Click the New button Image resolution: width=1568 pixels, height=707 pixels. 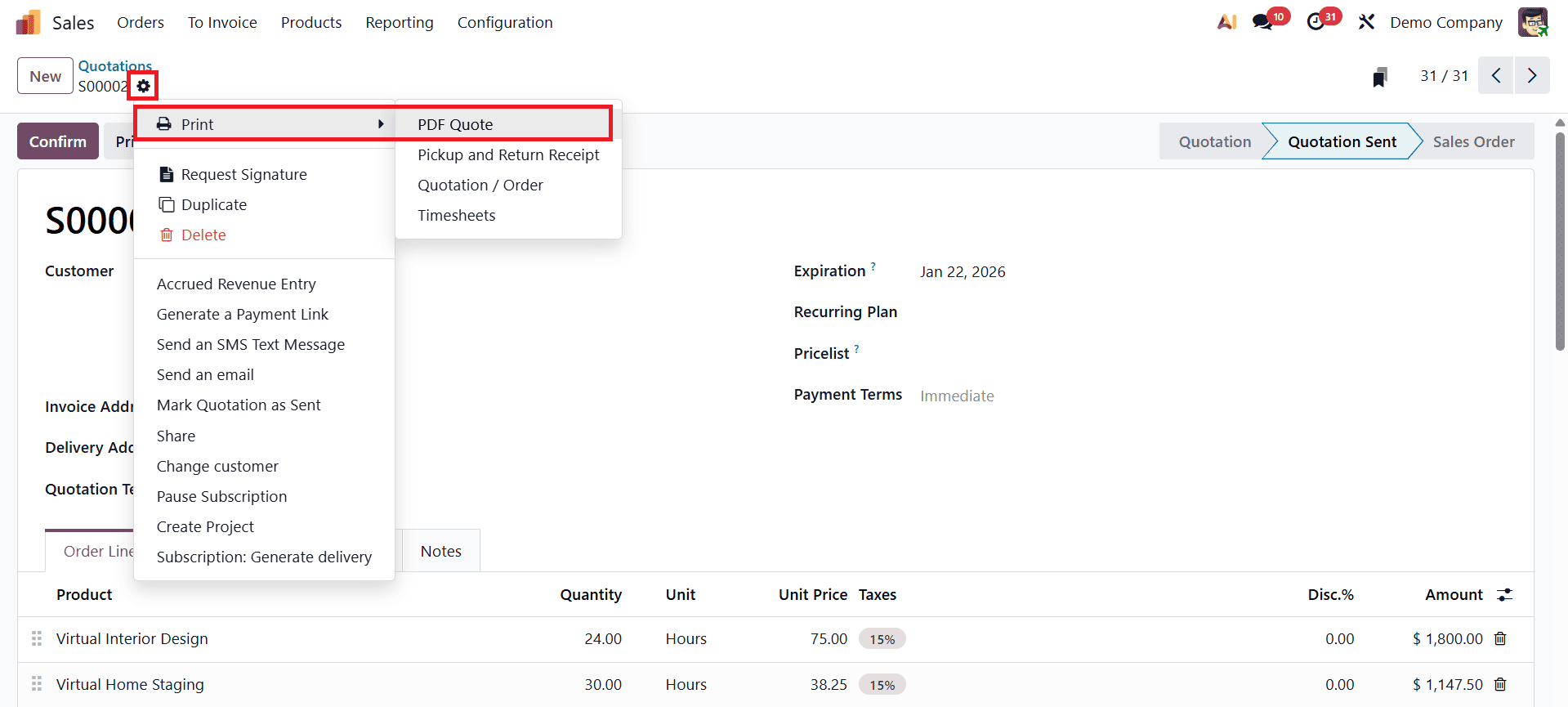tap(46, 76)
